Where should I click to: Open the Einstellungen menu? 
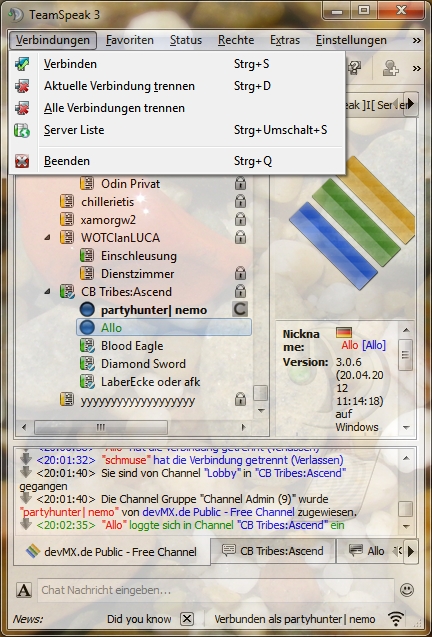[x=351, y=40]
